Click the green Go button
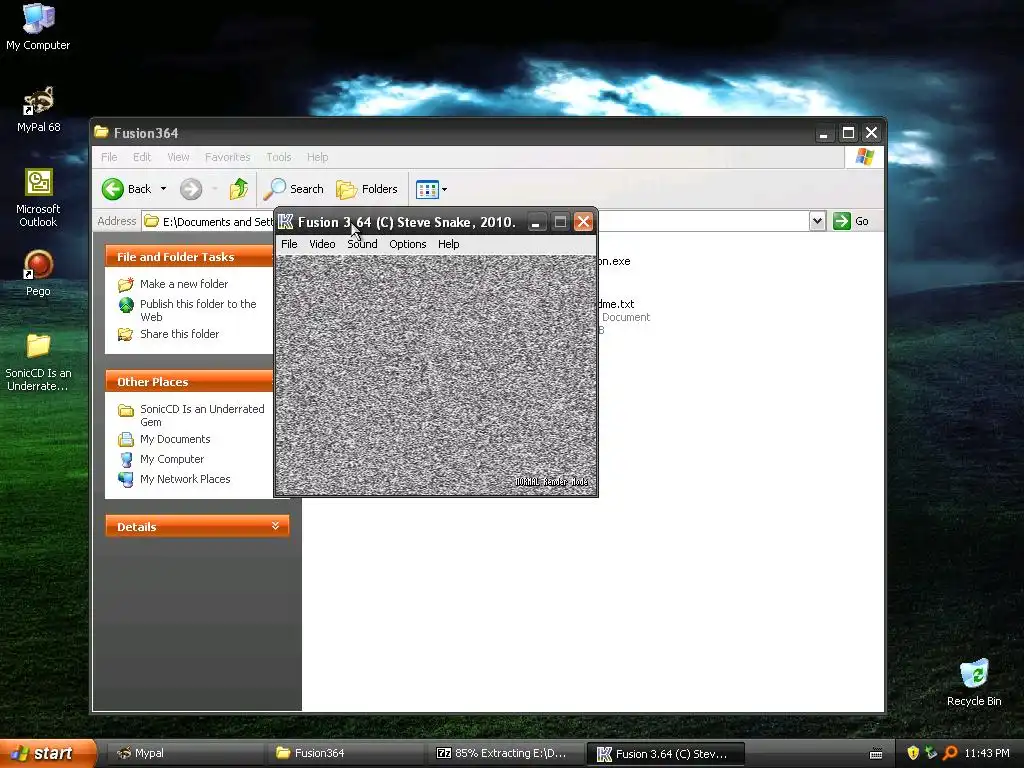Screen dimensions: 1024x768 (851, 221)
